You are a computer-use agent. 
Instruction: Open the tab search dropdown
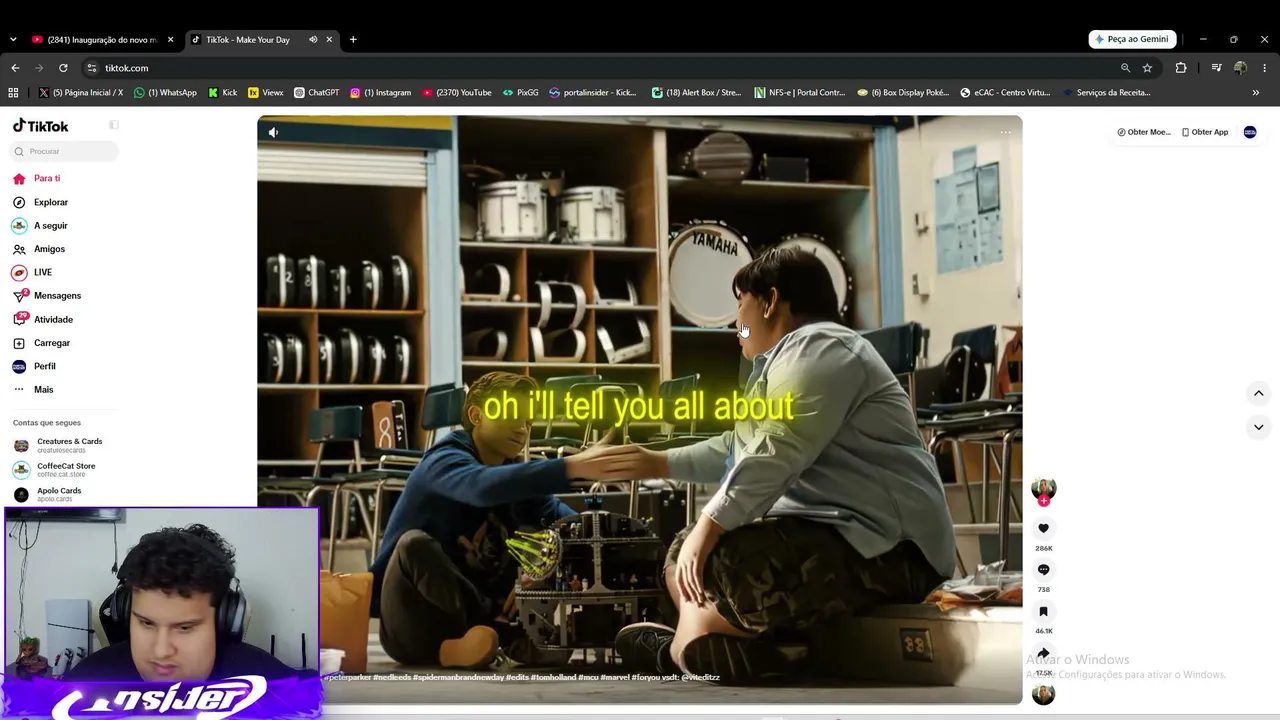13,40
